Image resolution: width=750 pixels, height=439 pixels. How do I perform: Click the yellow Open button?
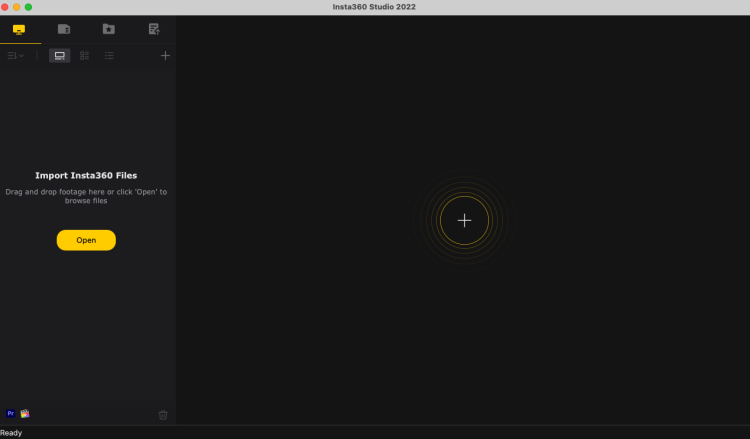point(86,240)
